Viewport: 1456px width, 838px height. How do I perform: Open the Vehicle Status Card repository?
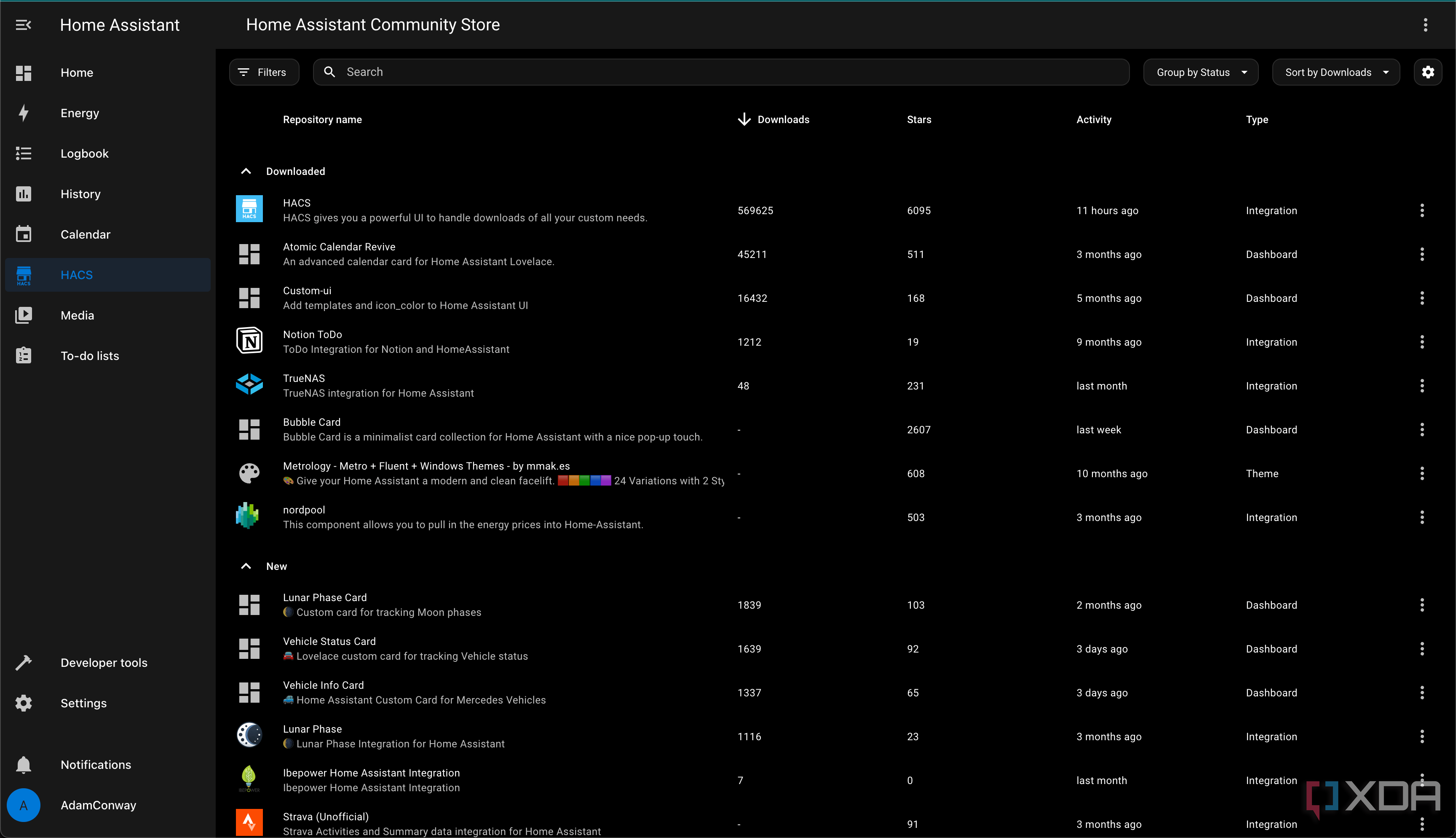click(835, 649)
